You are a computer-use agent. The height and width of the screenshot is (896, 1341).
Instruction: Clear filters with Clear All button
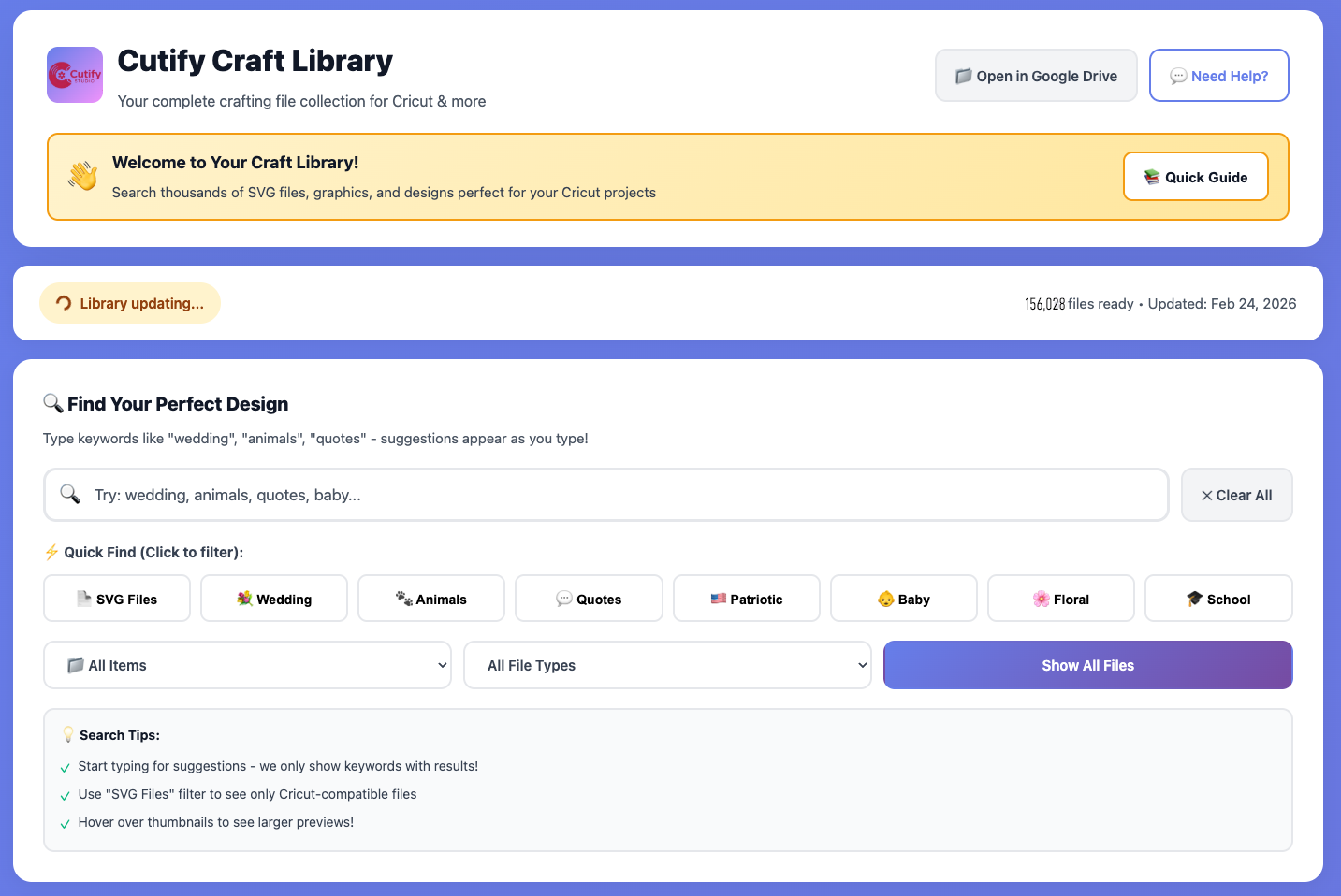tap(1237, 495)
